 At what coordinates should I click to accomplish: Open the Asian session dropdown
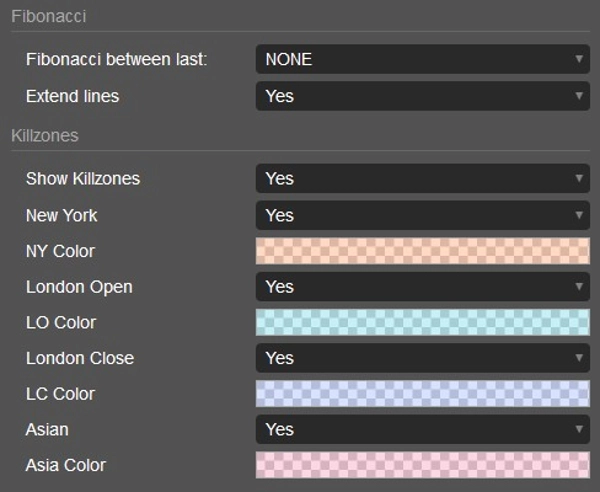(422, 429)
